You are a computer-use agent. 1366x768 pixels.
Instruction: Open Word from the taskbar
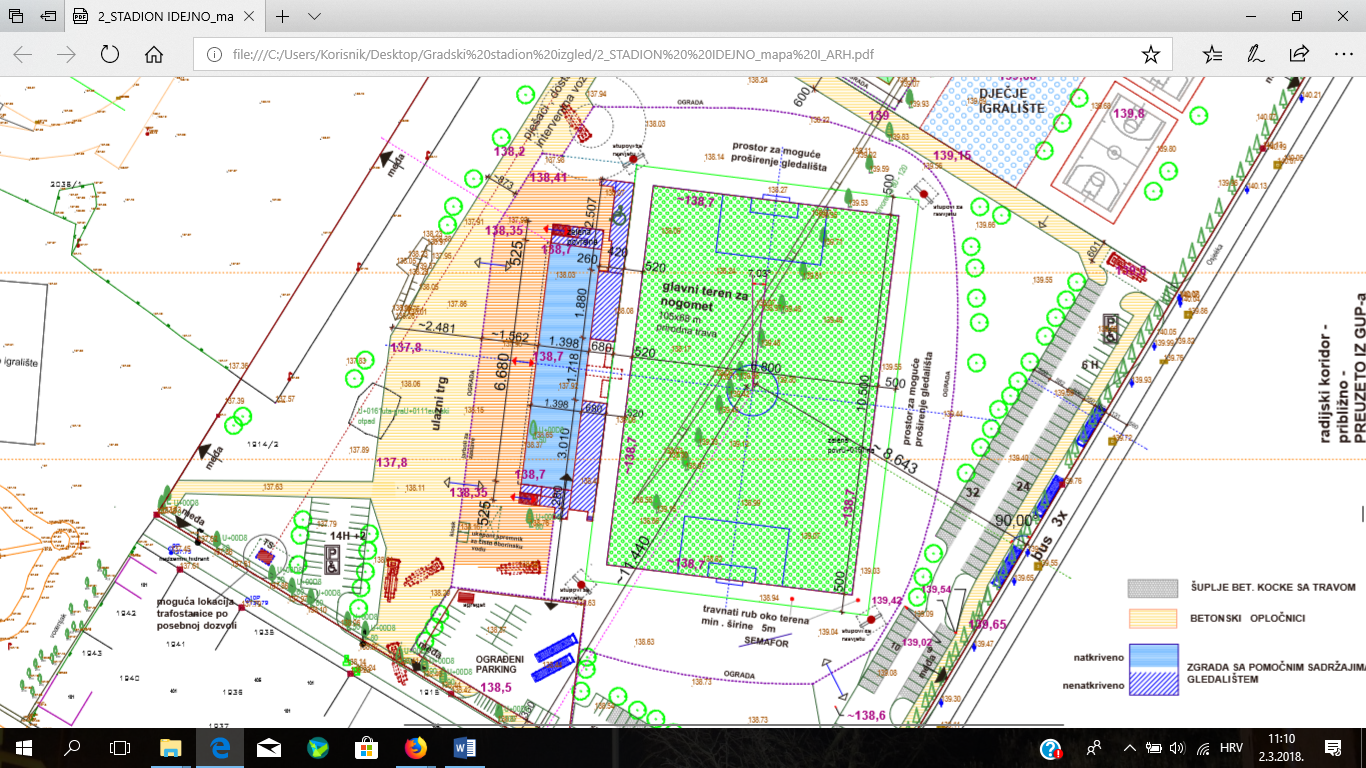(x=465, y=747)
